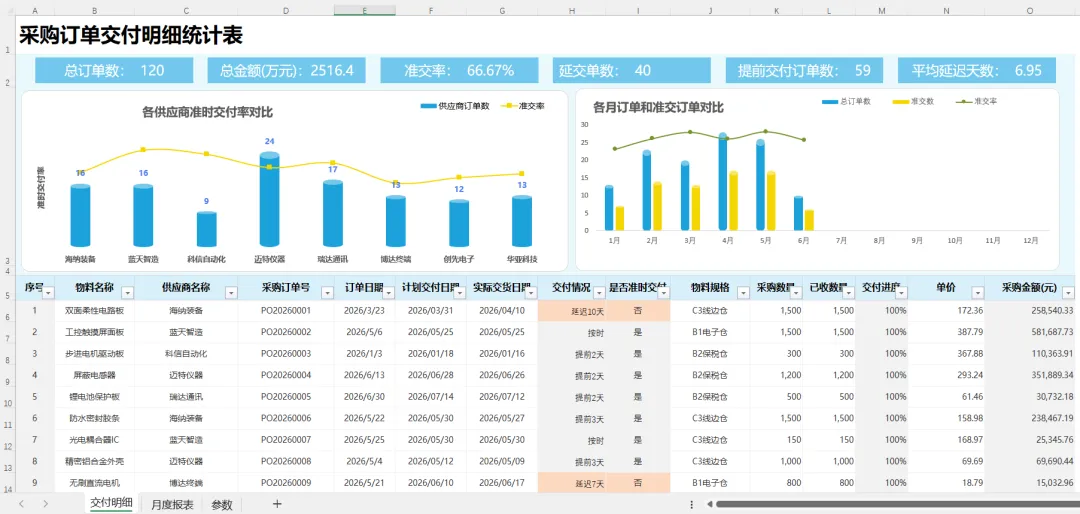Screen dimensions: 1080x514
Task: Click the blue 供应商订单数 legend marker
Action: click(x=428, y=106)
